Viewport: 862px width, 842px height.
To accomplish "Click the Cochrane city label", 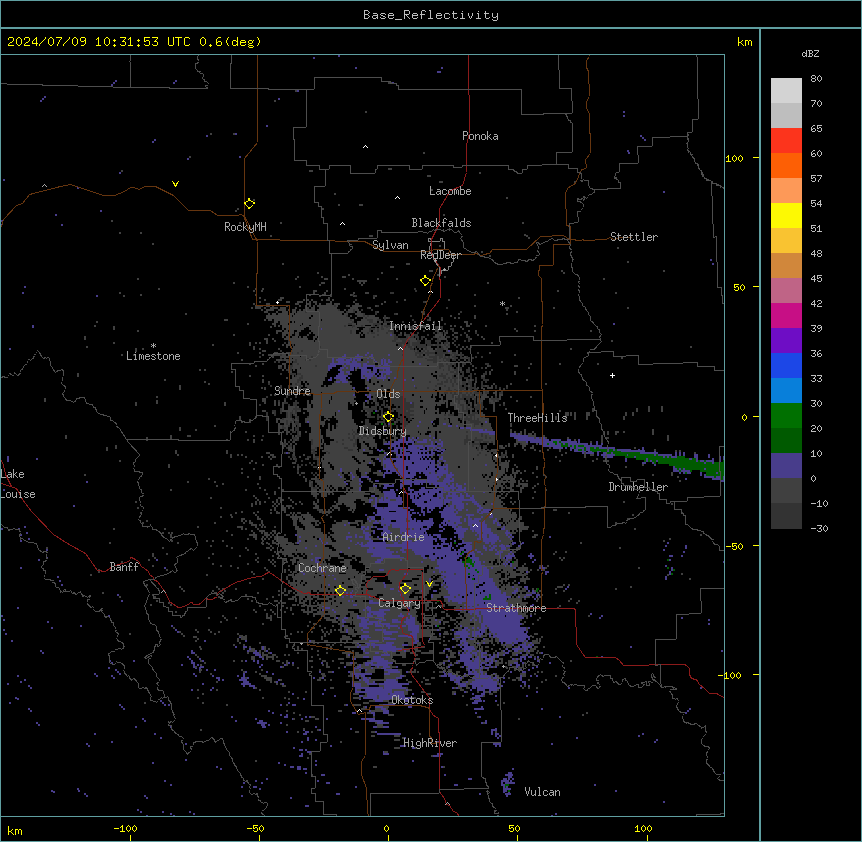I will [322, 568].
